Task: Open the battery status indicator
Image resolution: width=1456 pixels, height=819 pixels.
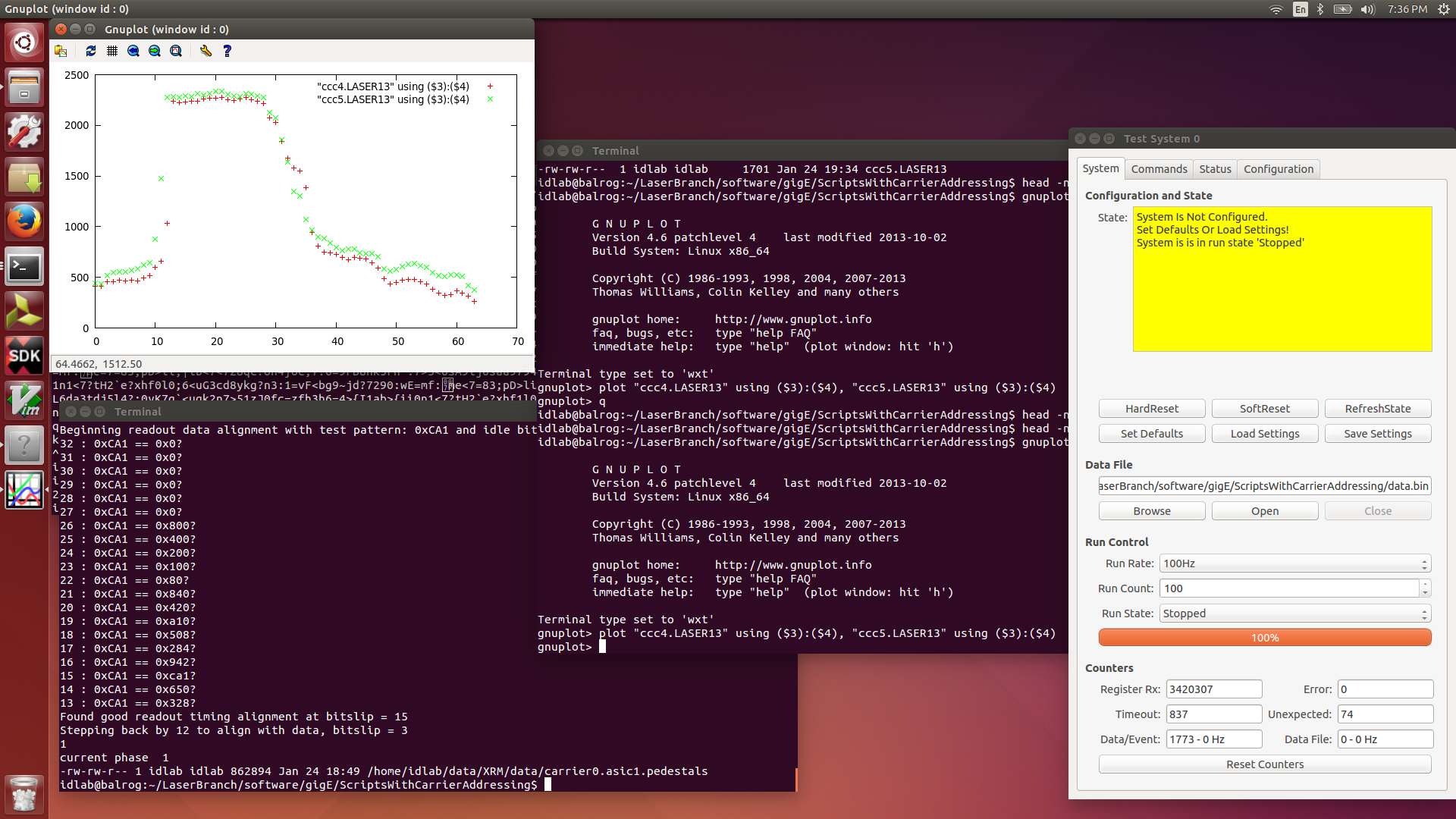Action: click(x=1343, y=9)
